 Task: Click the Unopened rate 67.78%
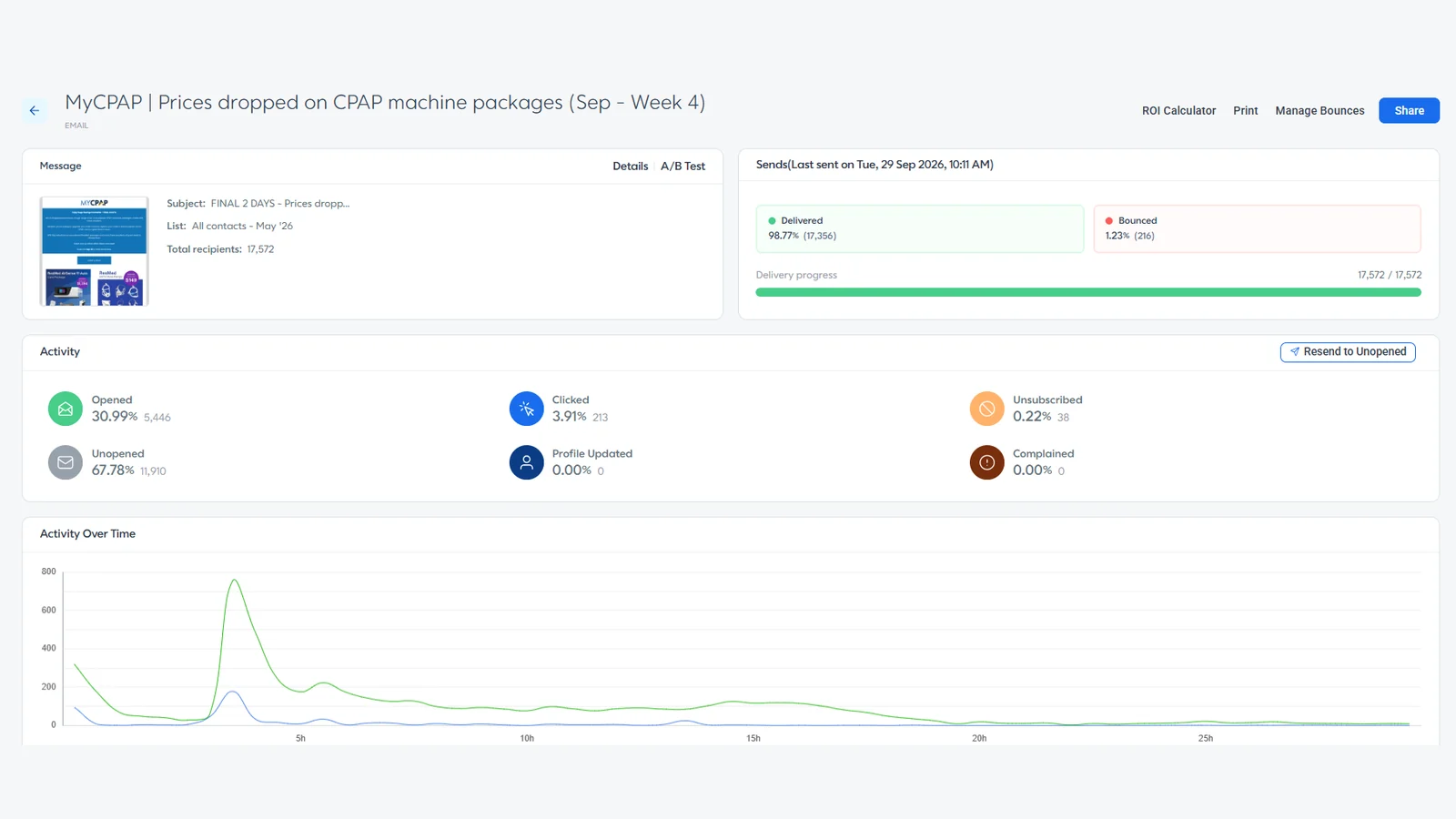tap(113, 470)
